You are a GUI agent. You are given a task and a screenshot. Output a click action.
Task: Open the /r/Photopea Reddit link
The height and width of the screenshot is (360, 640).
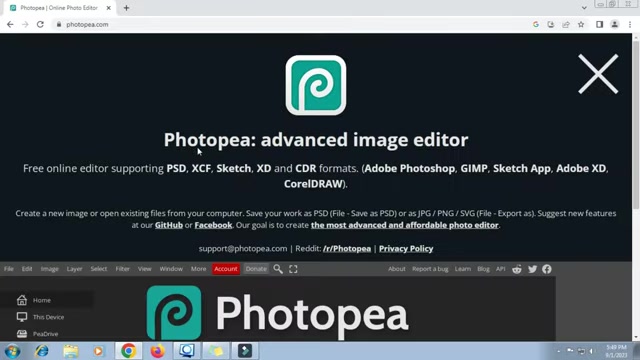(x=347, y=248)
